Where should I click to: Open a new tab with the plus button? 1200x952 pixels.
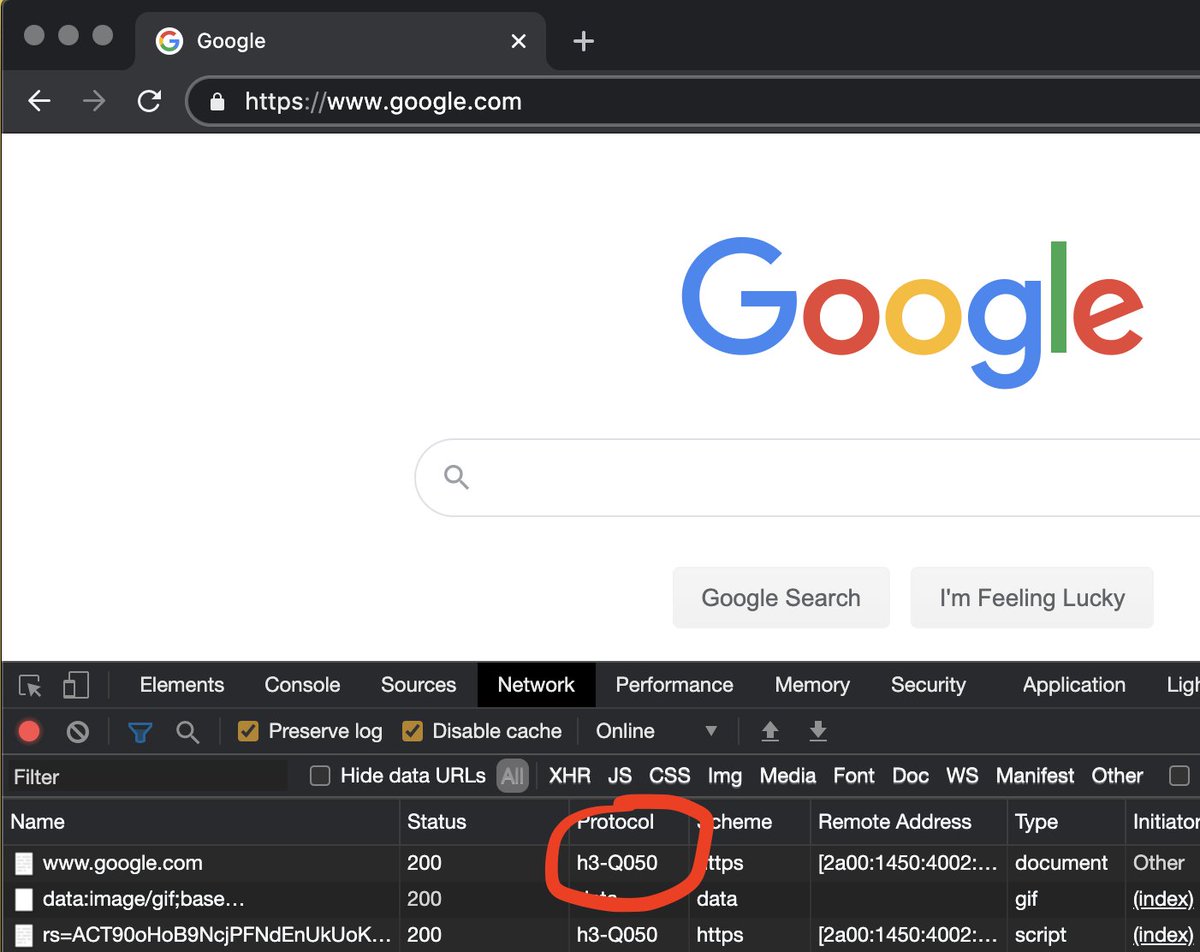(583, 41)
